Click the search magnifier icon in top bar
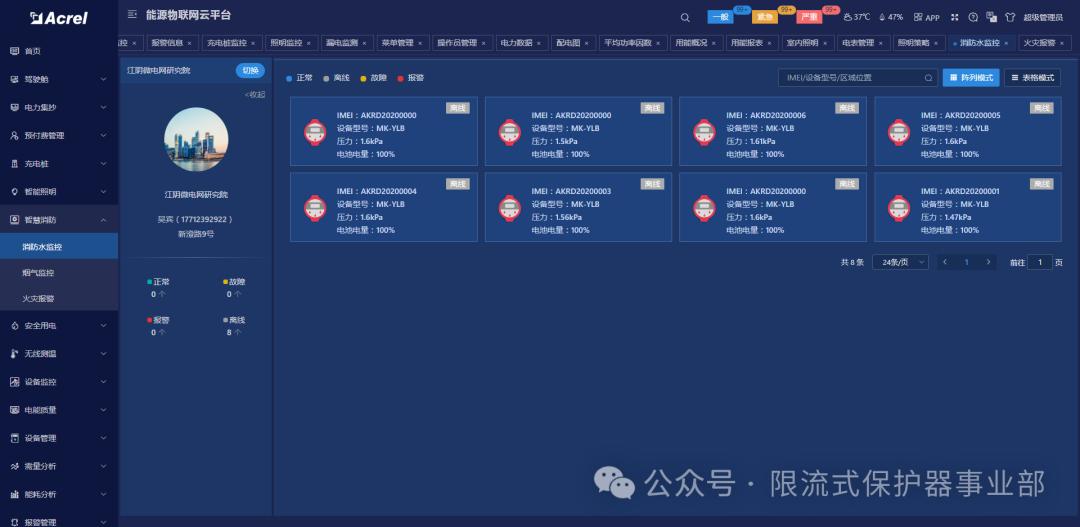The width and height of the screenshot is (1080, 527). click(685, 17)
